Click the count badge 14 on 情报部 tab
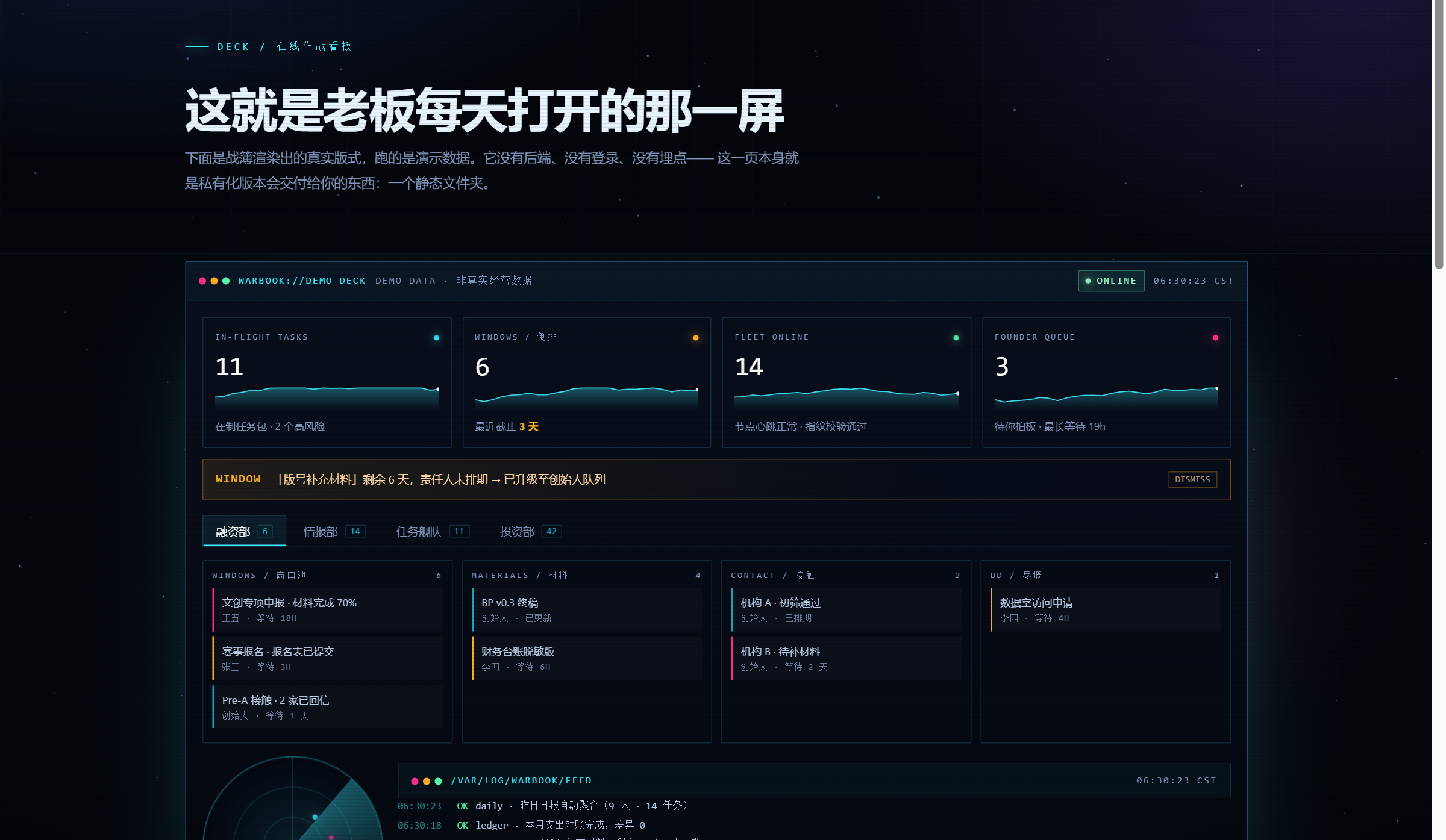 pos(355,531)
